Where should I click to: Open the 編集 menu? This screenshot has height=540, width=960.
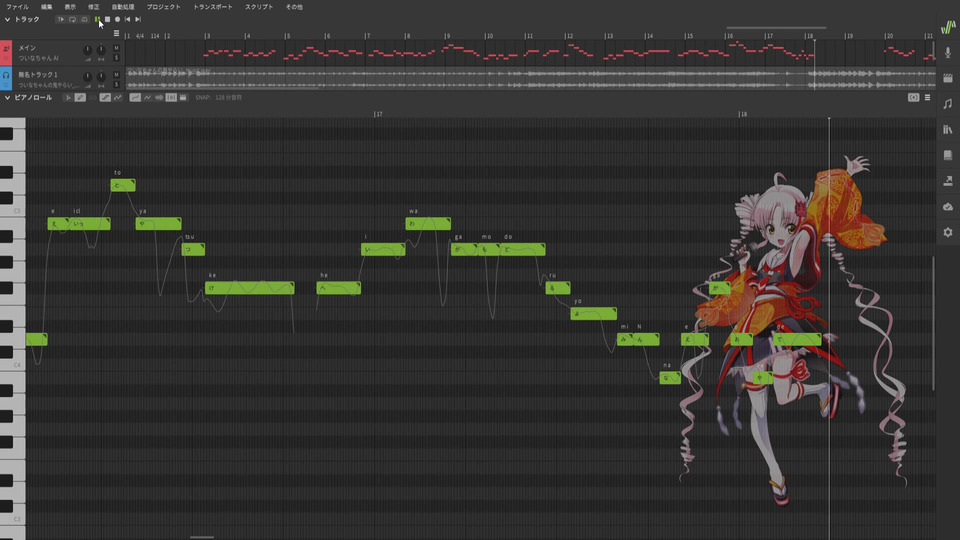[x=47, y=7]
